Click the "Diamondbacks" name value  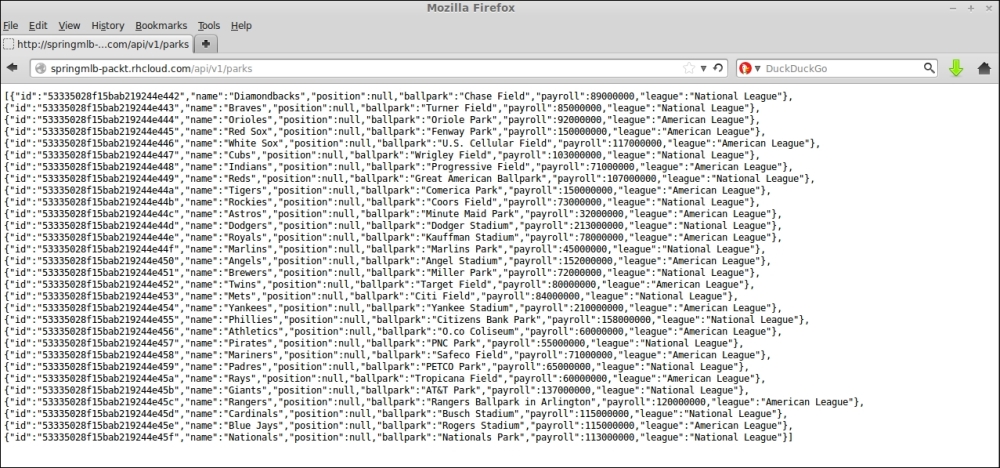[x=267, y=96]
